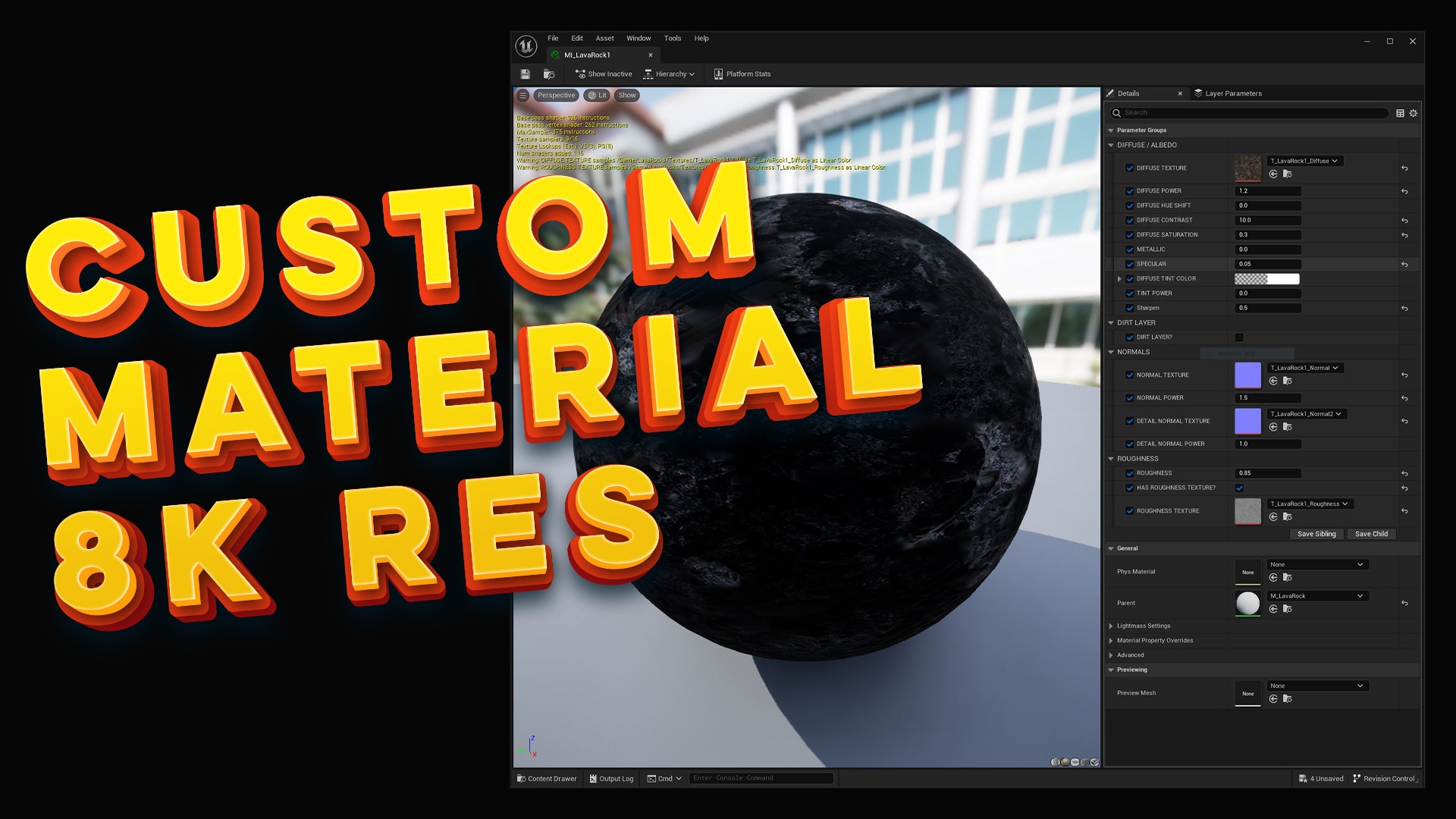Reset Specular value to default
The width and height of the screenshot is (1456, 819).
(1404, 264)
